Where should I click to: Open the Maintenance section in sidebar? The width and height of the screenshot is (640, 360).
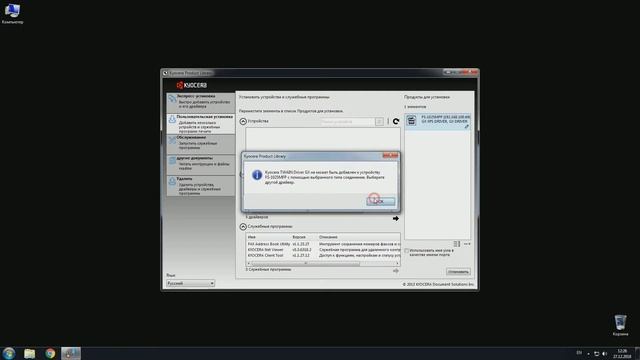click(x=200, y=144)
